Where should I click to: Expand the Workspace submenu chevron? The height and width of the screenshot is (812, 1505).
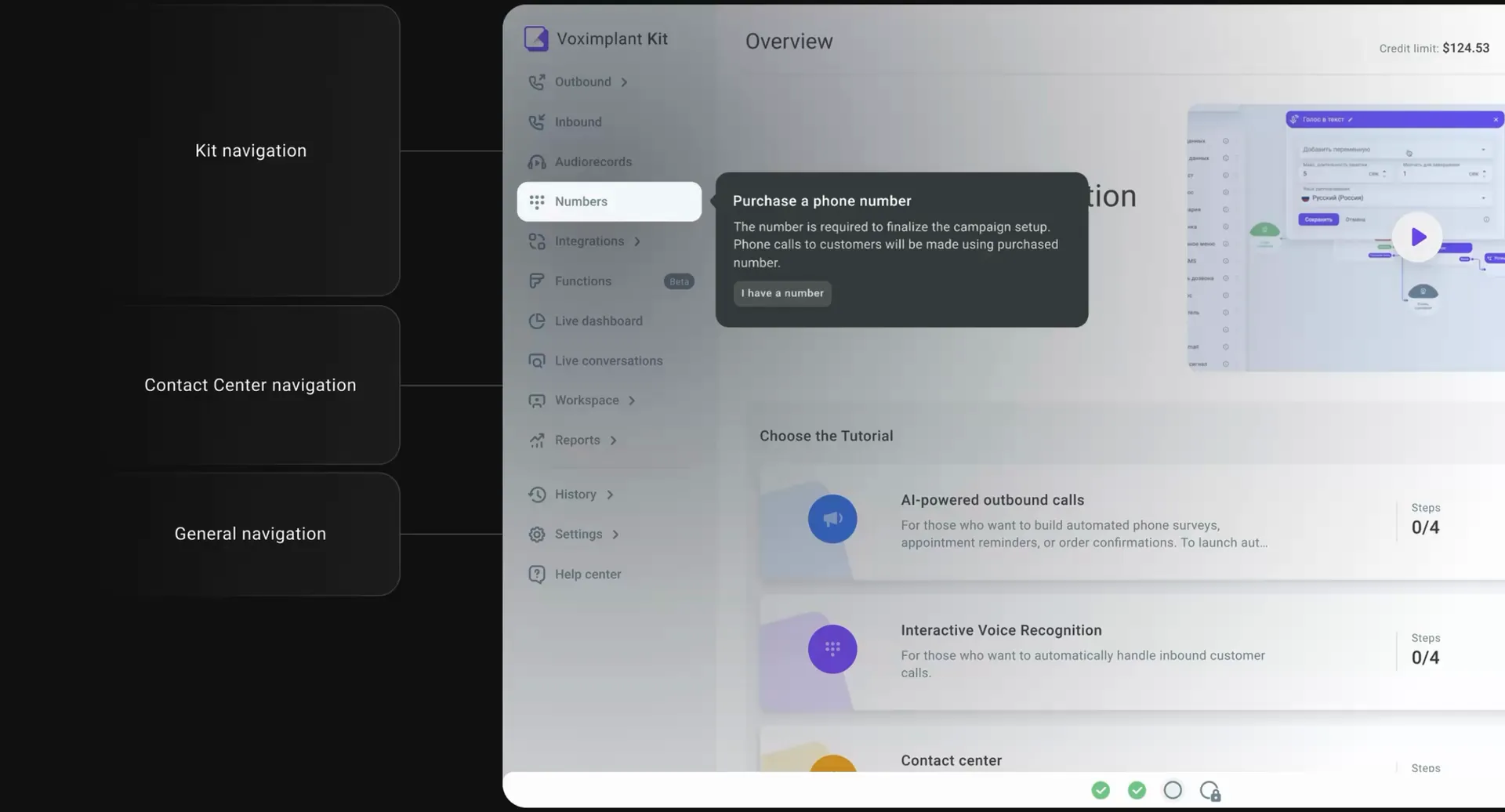(x=632, y=401)
